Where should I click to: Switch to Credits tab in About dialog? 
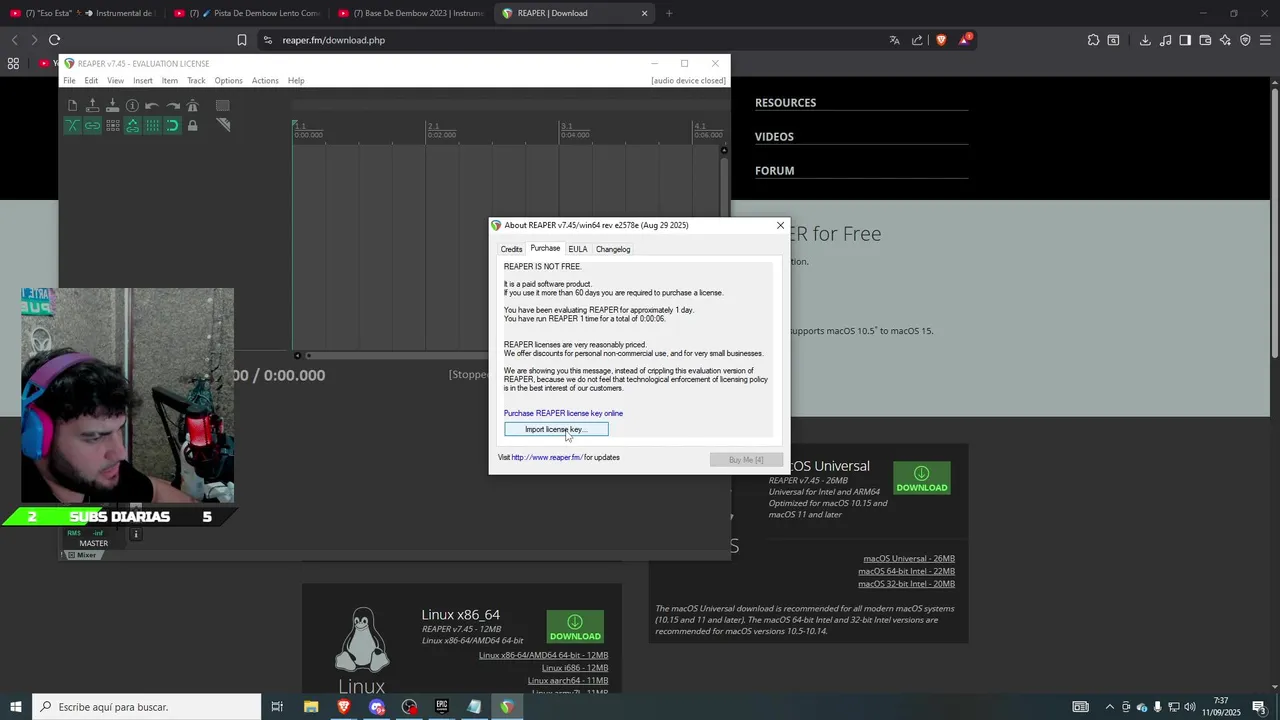point(511,249)
